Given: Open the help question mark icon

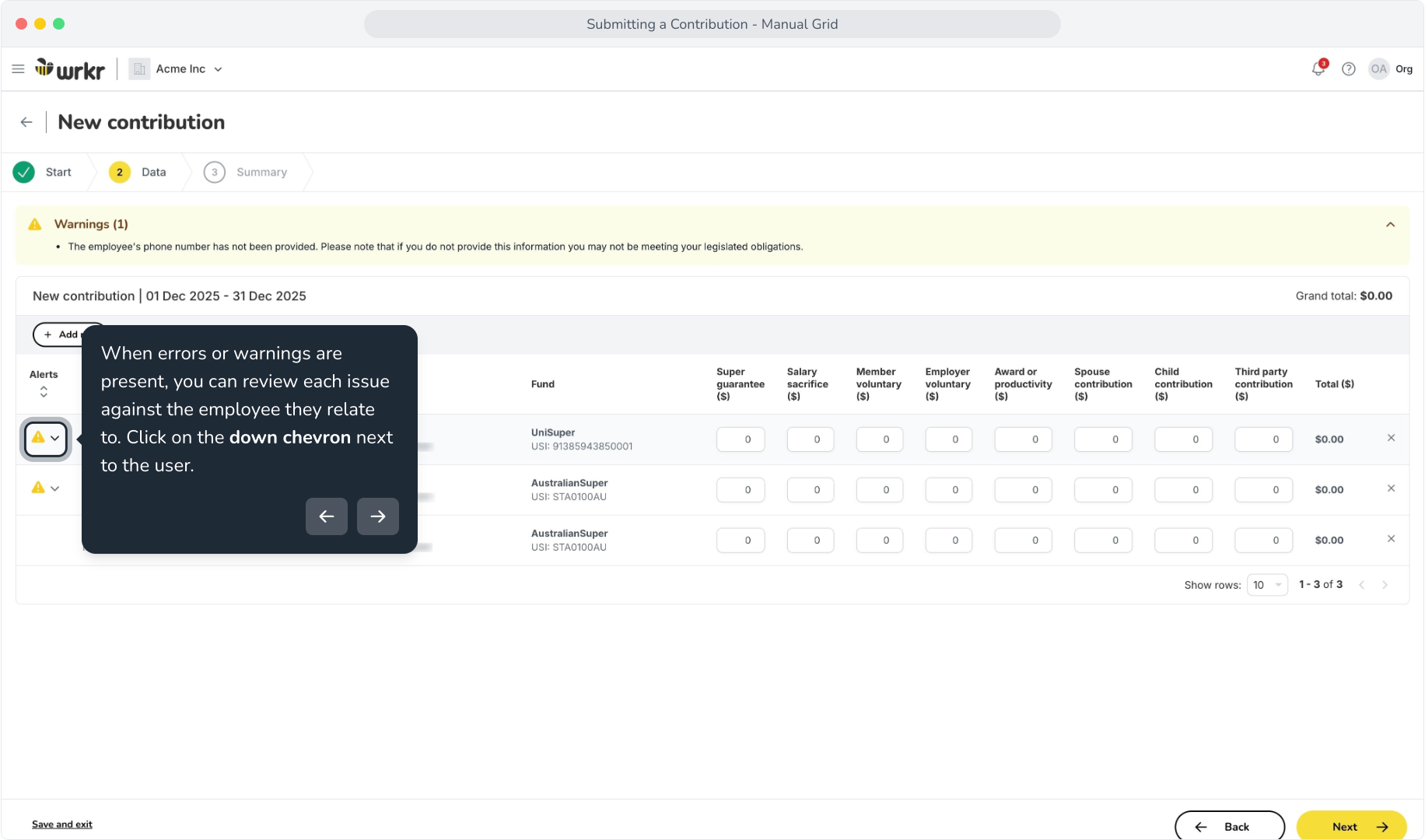Looking at the screenshot, I should point(1349,69).
